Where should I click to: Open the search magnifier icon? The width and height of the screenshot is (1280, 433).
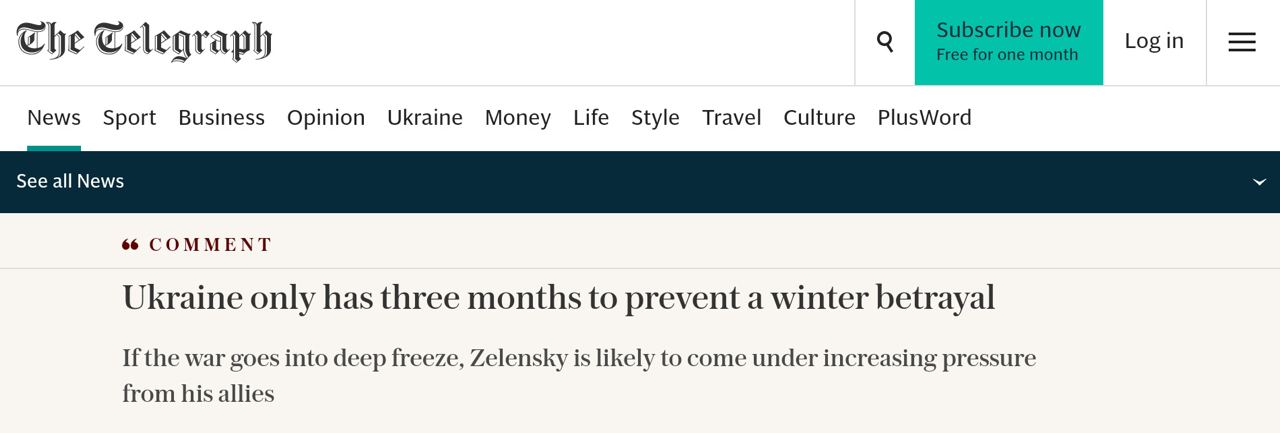coord(885,41)
